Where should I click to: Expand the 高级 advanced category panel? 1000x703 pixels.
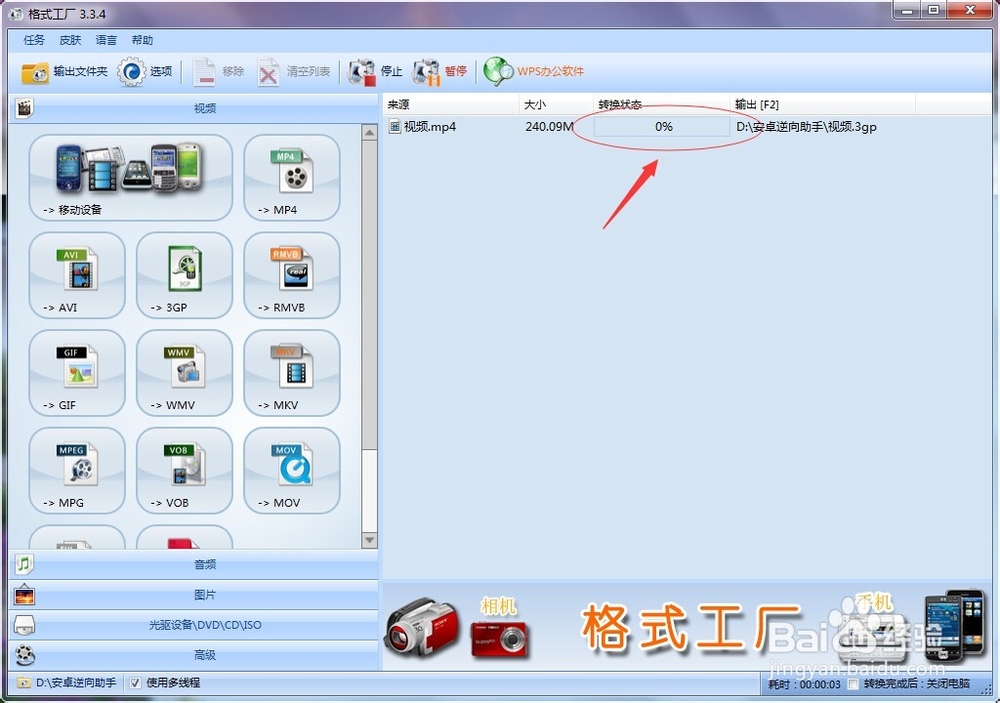tap(194, 655)
